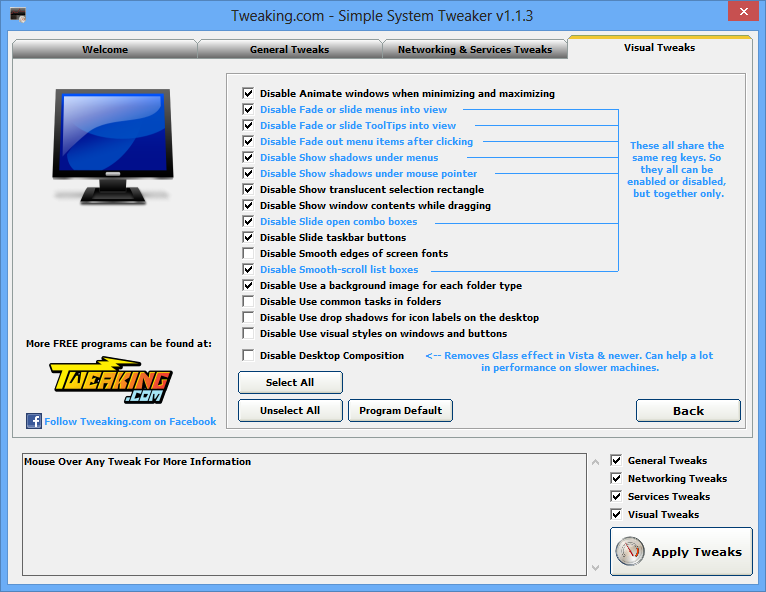
Task: Click the Facebook icon
Action: pos(34,421)
